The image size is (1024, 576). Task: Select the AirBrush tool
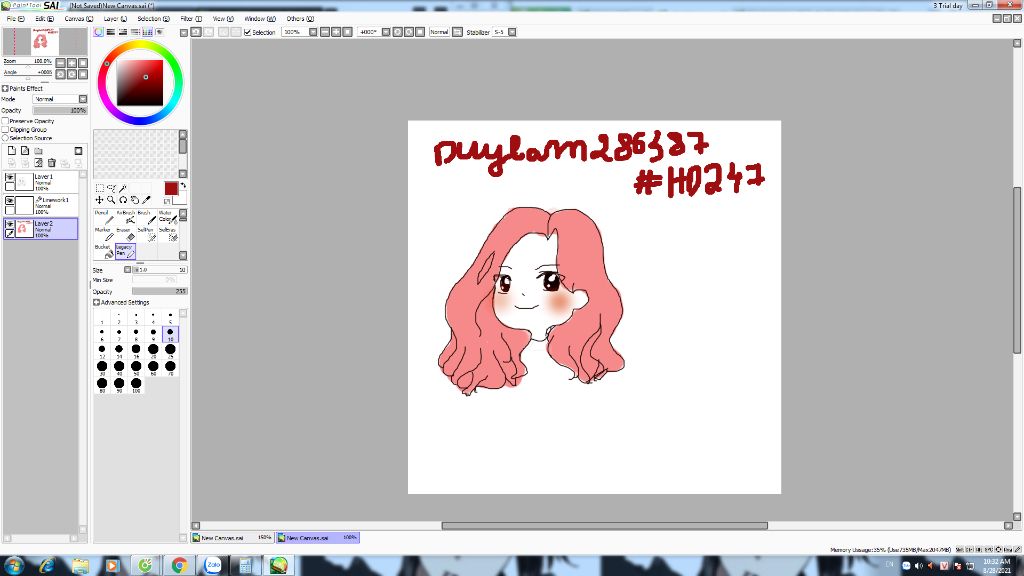[x=125, y=217]
